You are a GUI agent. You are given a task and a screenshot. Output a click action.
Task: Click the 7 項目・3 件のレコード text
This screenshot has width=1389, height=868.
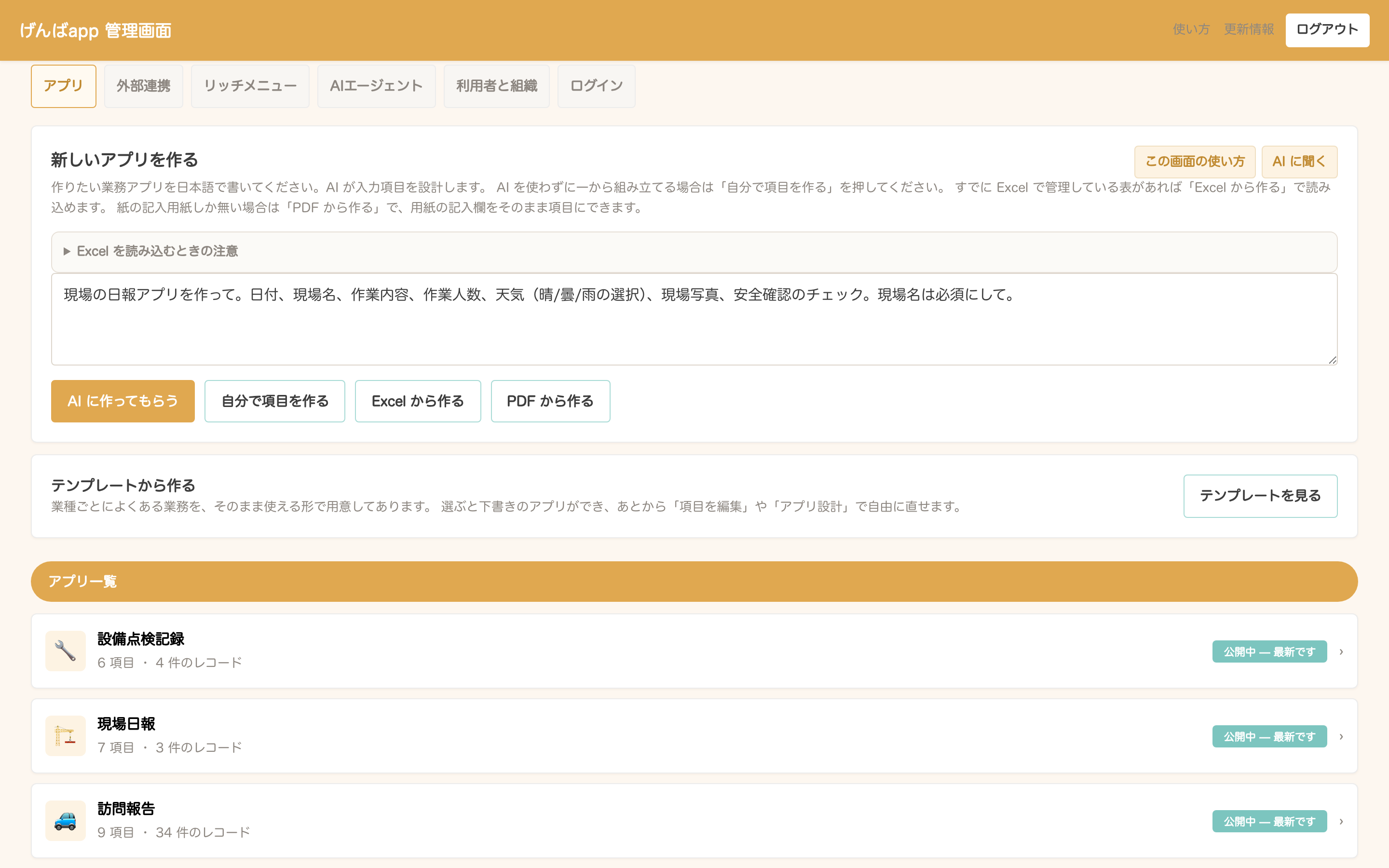[169, 748]
